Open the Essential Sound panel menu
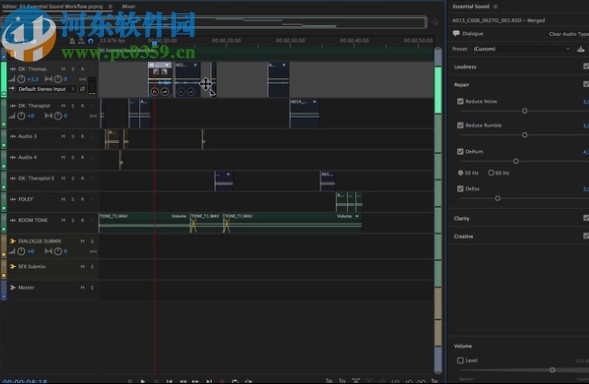 tap(495, 6)
